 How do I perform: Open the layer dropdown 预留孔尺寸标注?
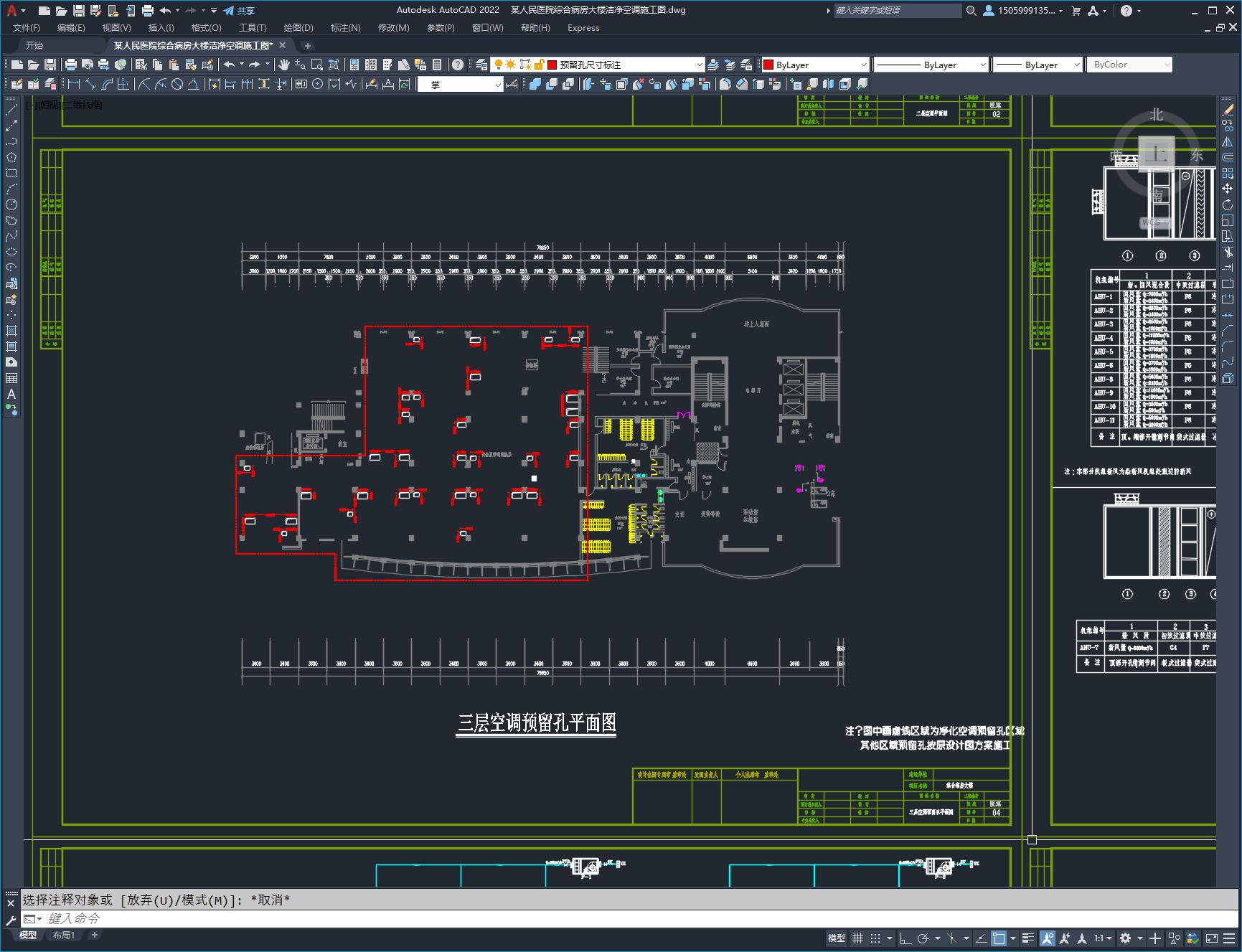tap(598, 65)
